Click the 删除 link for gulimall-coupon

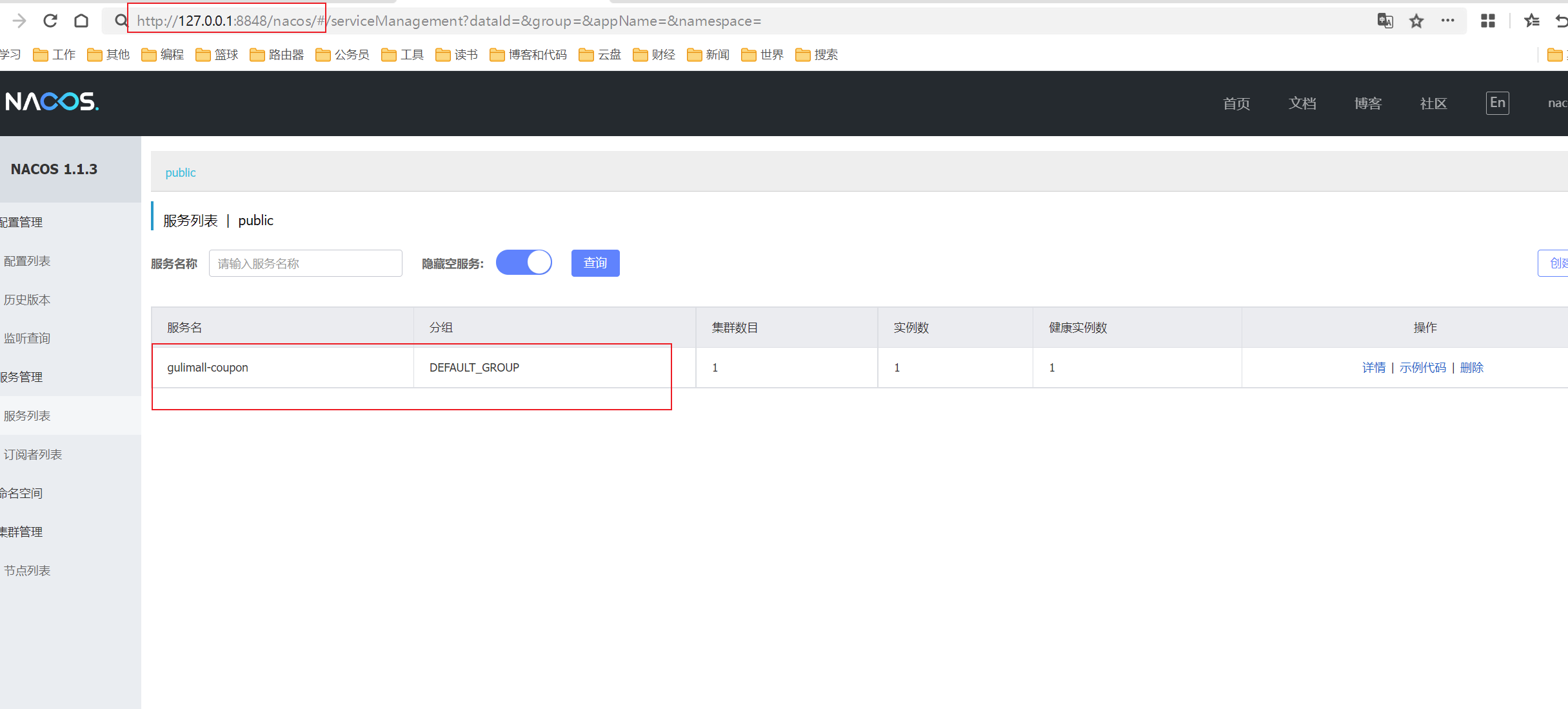coord(1471,367)
